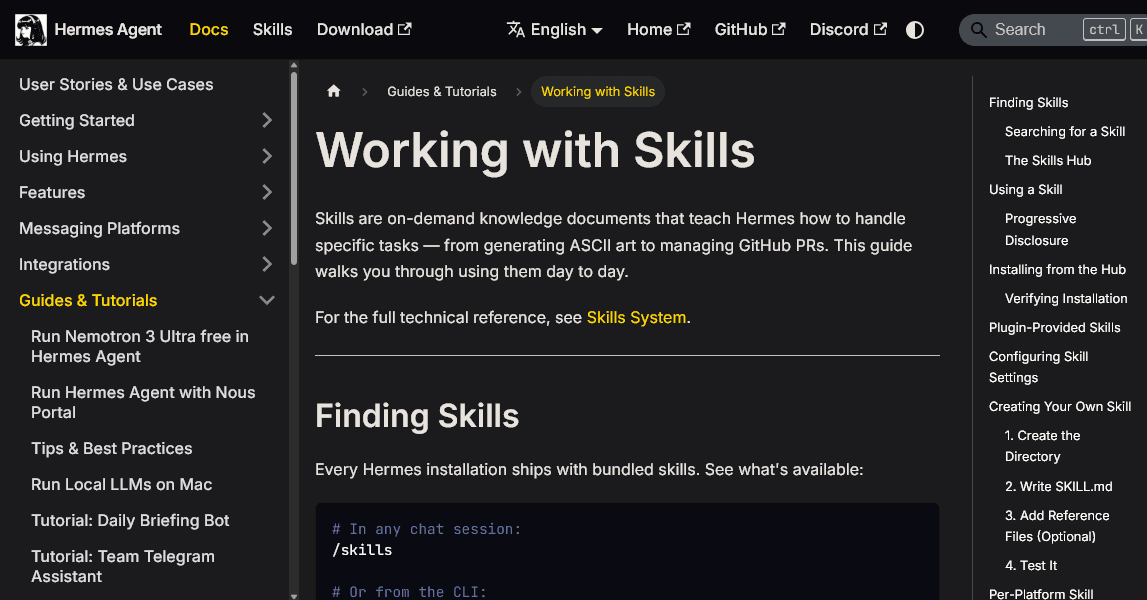Jump to Finding Skills in contents
1147x600 pixels.
click(x=1028, y=102)
